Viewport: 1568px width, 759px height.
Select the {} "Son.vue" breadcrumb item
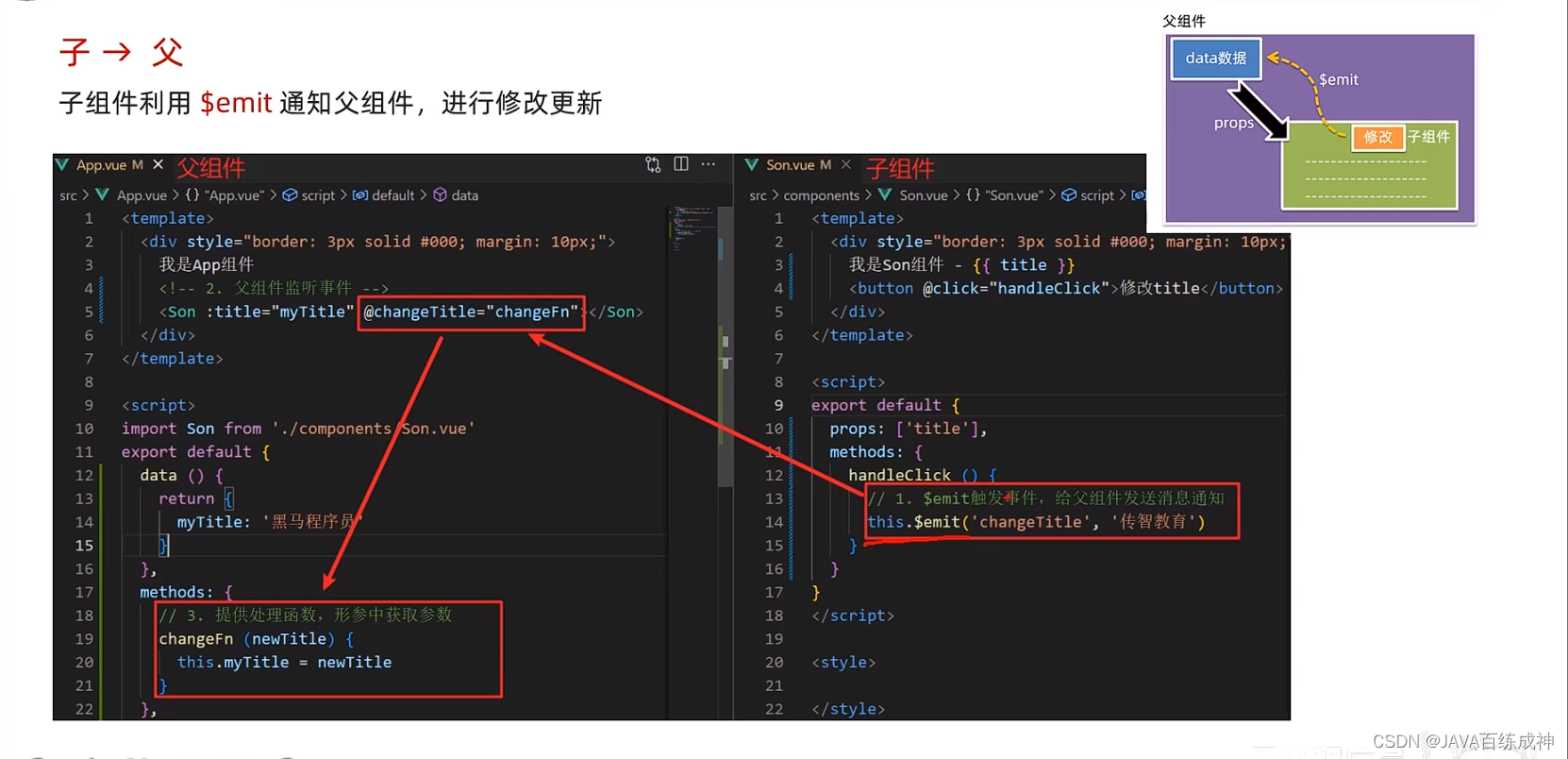click(x=1005, y=195)
